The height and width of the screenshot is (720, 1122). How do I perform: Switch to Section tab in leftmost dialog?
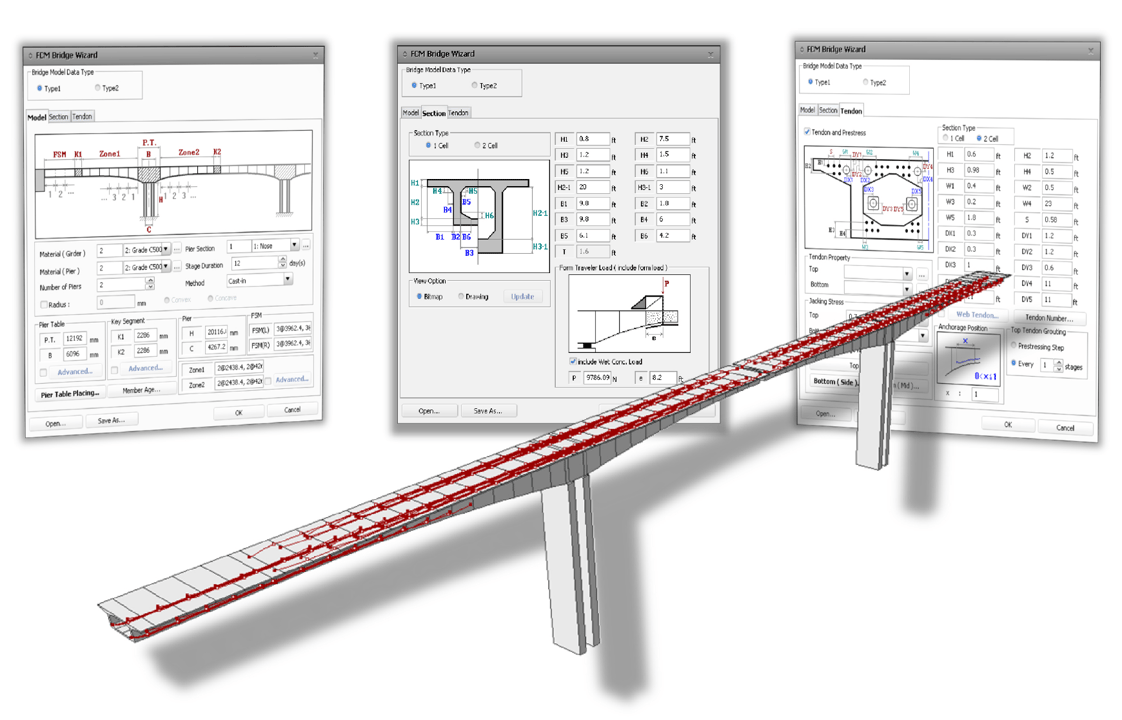click(59, 117)
